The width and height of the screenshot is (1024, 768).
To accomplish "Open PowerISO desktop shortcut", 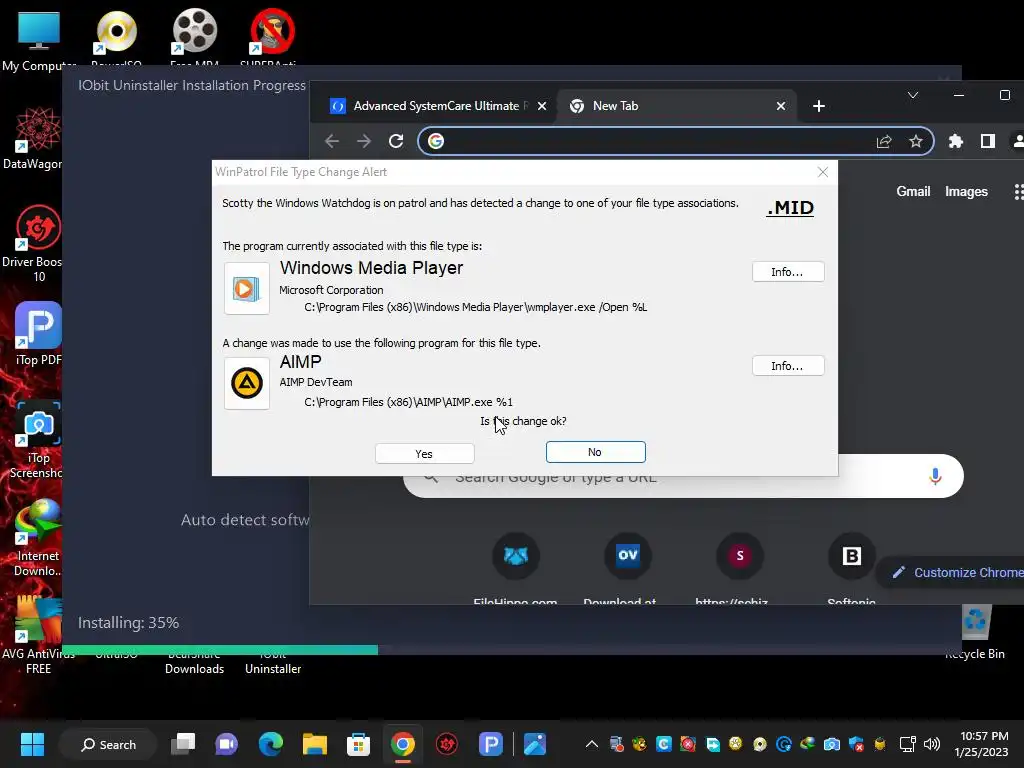I will 116,37.
